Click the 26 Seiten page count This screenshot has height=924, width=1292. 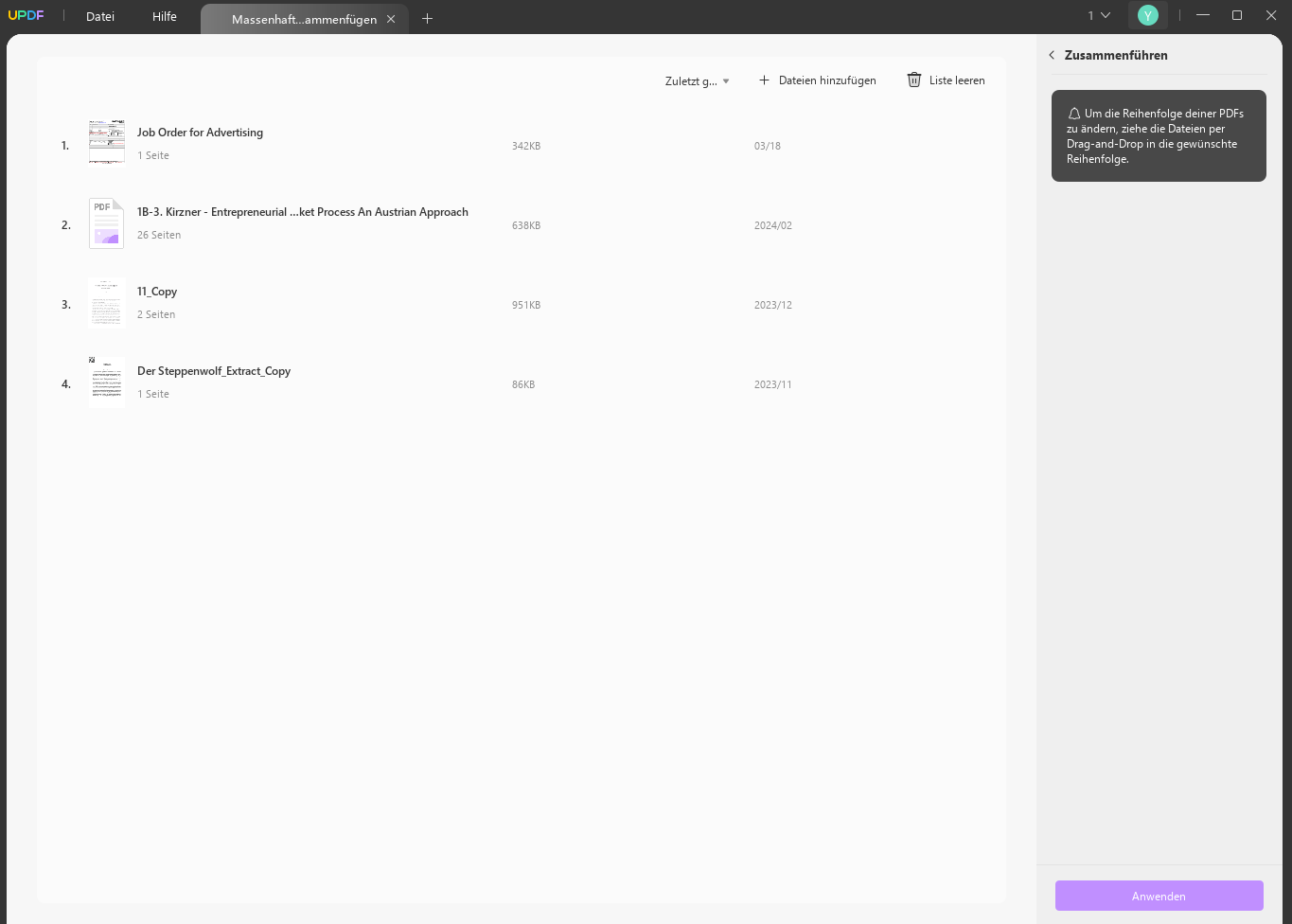click(159, 235)
